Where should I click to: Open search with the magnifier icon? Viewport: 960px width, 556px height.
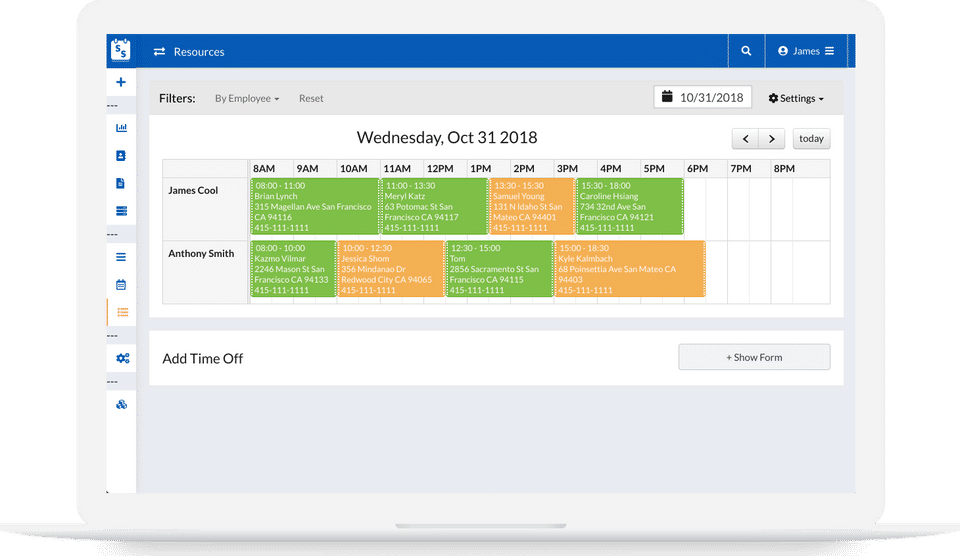tap(746, 51)
